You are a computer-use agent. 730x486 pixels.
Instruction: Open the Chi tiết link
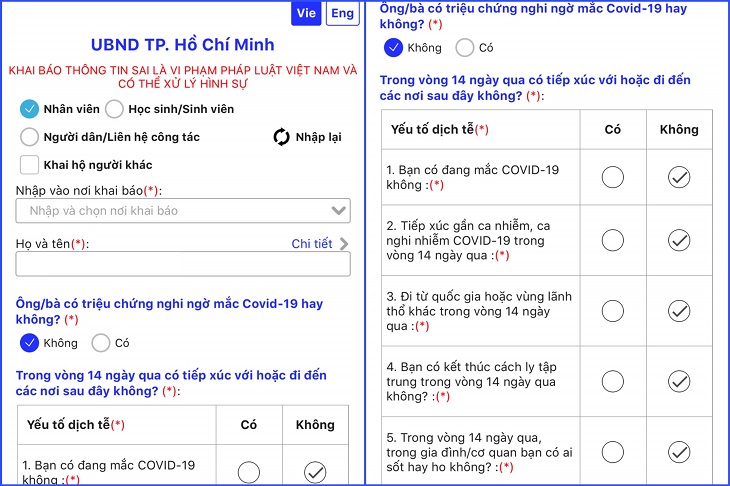(311, 243)
